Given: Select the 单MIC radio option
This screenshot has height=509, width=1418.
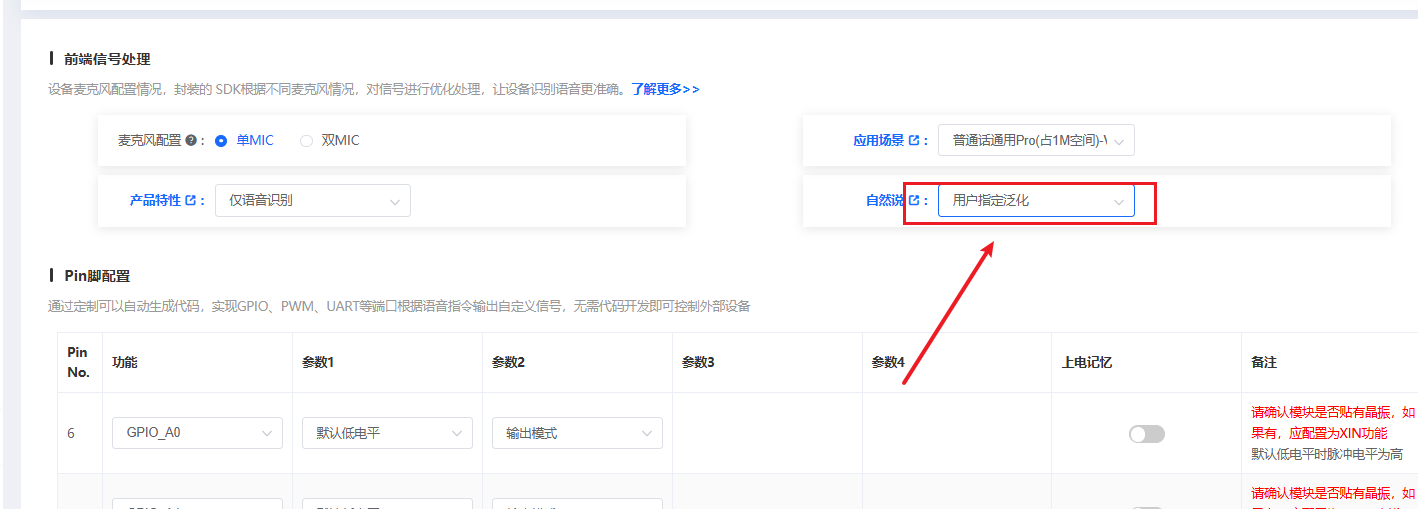Looking at the screenshot, I should click(222, 141).
